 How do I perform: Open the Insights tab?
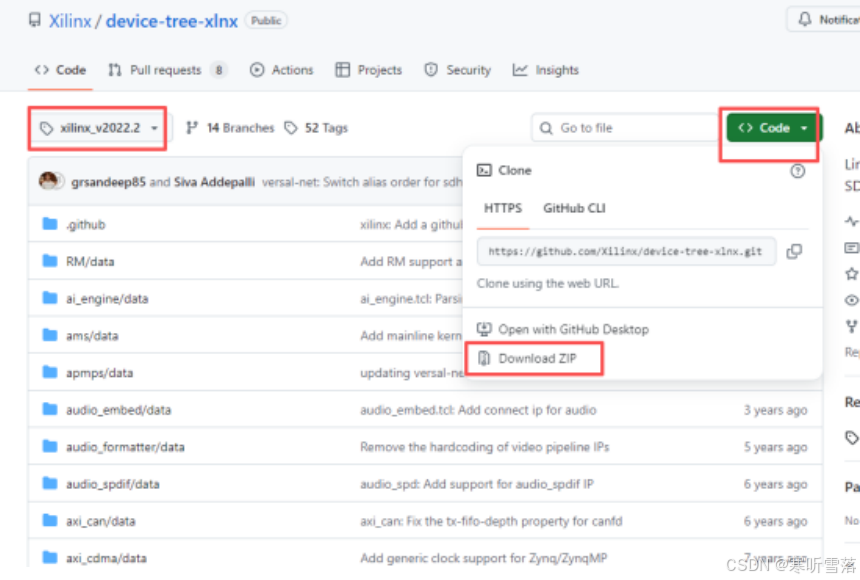tap(546, 70)
